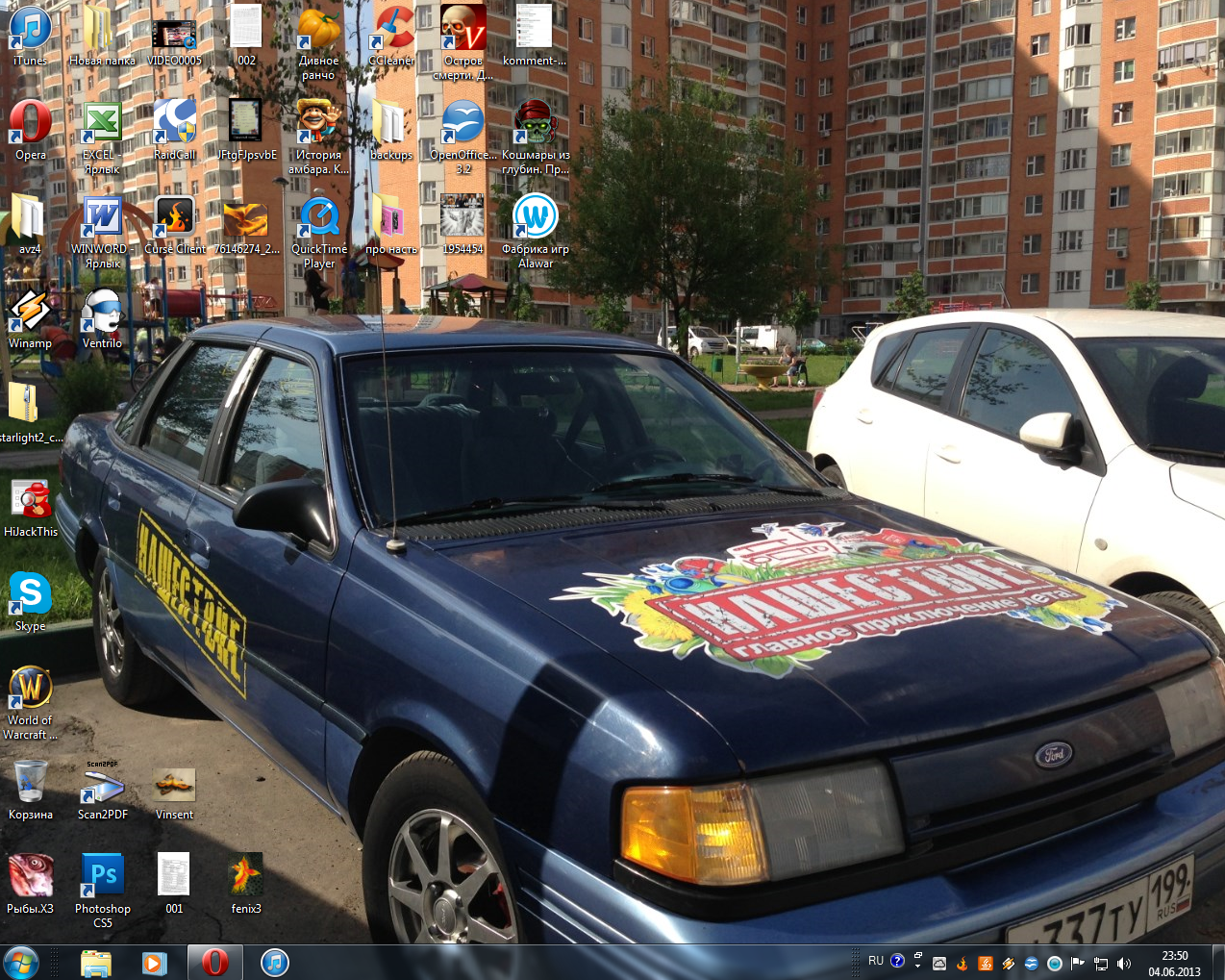
Task: Select the Curse Client shortcut
Action: tap(174, 225)
